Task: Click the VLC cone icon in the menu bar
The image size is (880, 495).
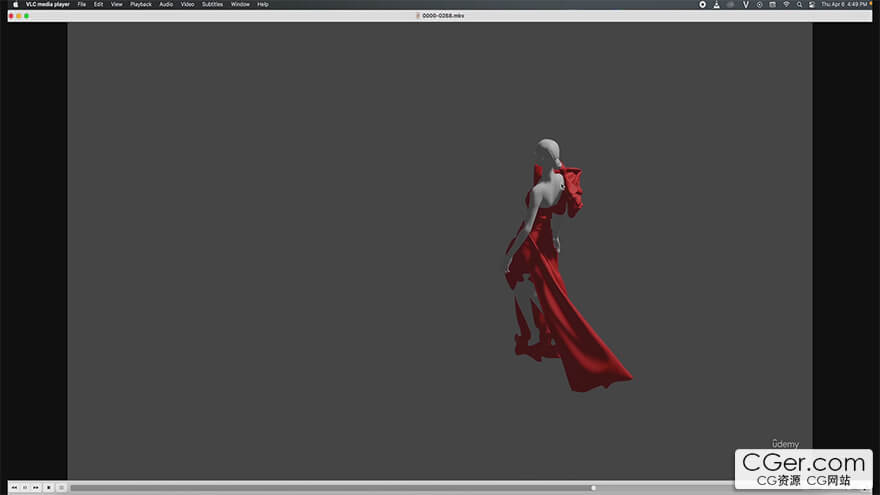Action: pyautogui.click(x=717, y=4)
